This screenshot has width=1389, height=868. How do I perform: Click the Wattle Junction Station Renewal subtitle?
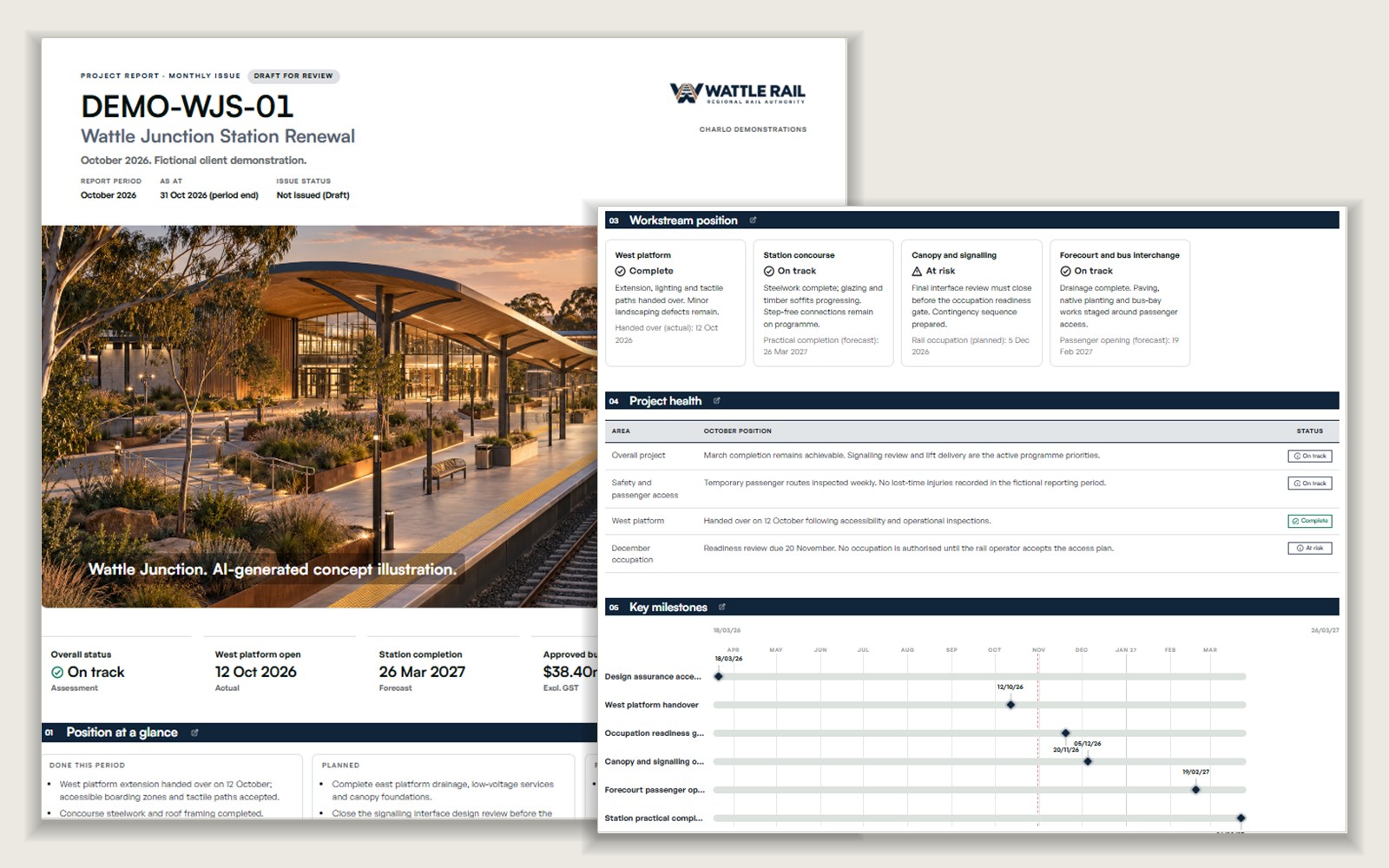[218, 136]
